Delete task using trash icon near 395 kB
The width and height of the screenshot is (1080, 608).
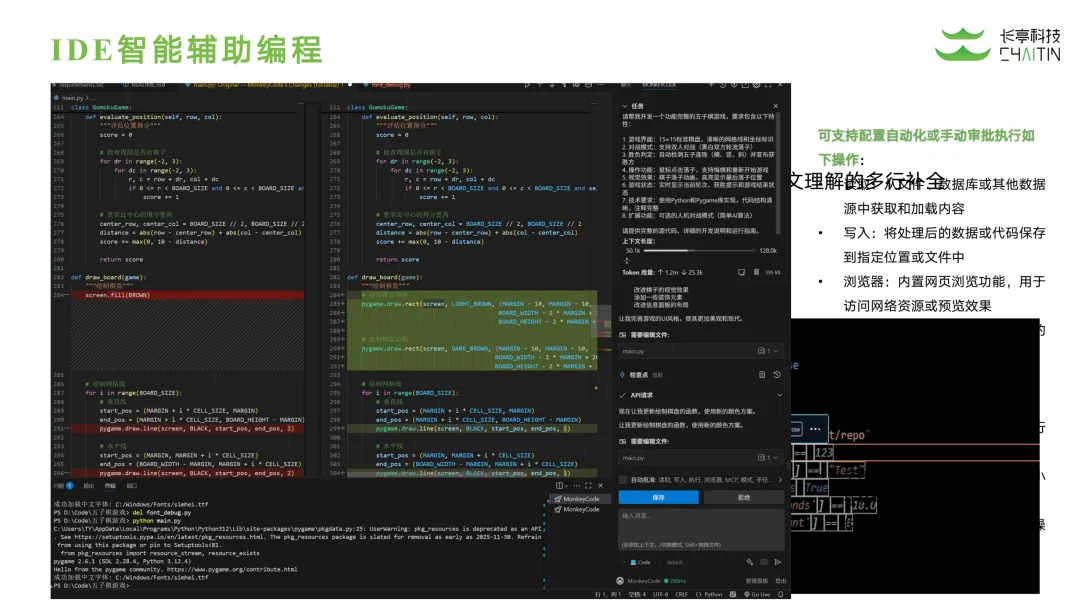pyautogui.click(x=756, y=273)
